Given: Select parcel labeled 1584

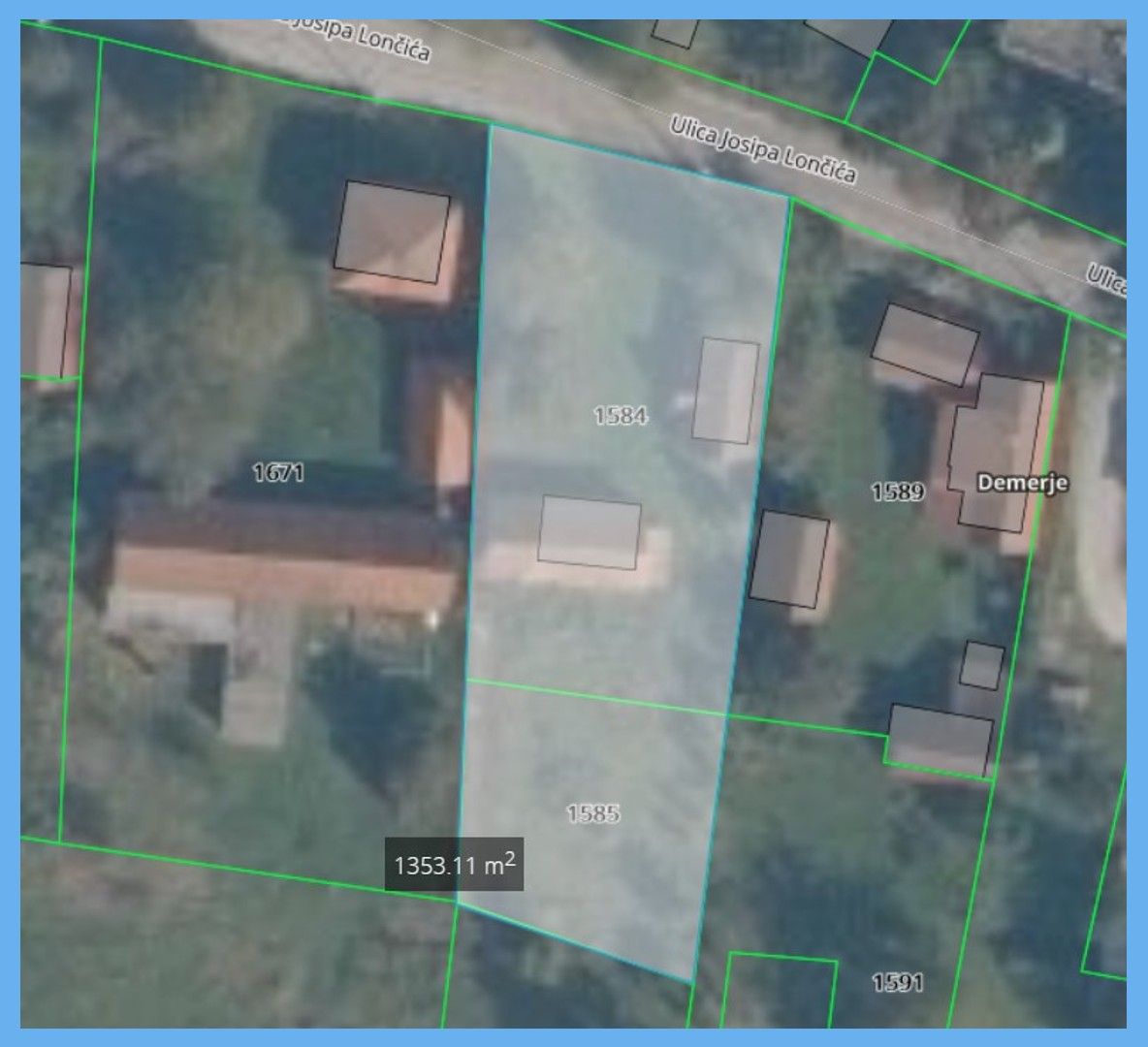Looking at the screenshot, I should [621, 417].
